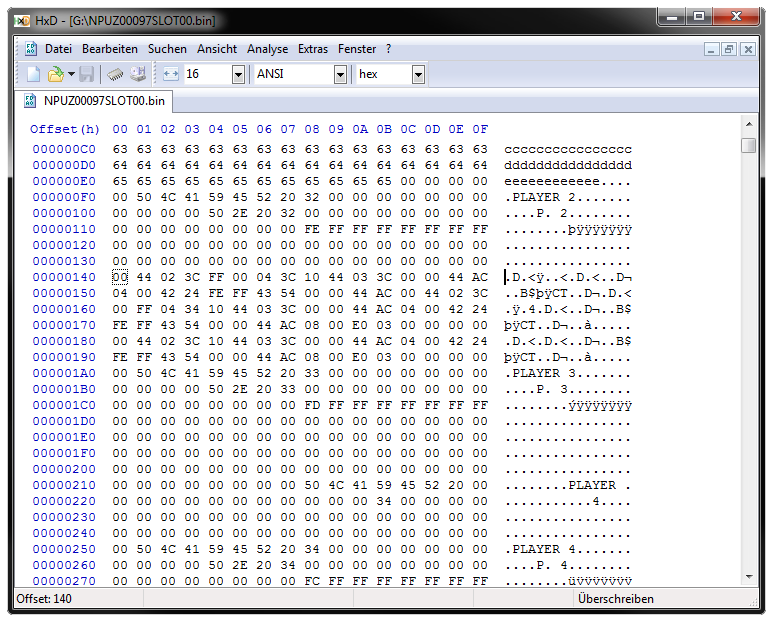Click the 00 column header
The height and width of the screenshot is (623, 775).
coord(120,130)
